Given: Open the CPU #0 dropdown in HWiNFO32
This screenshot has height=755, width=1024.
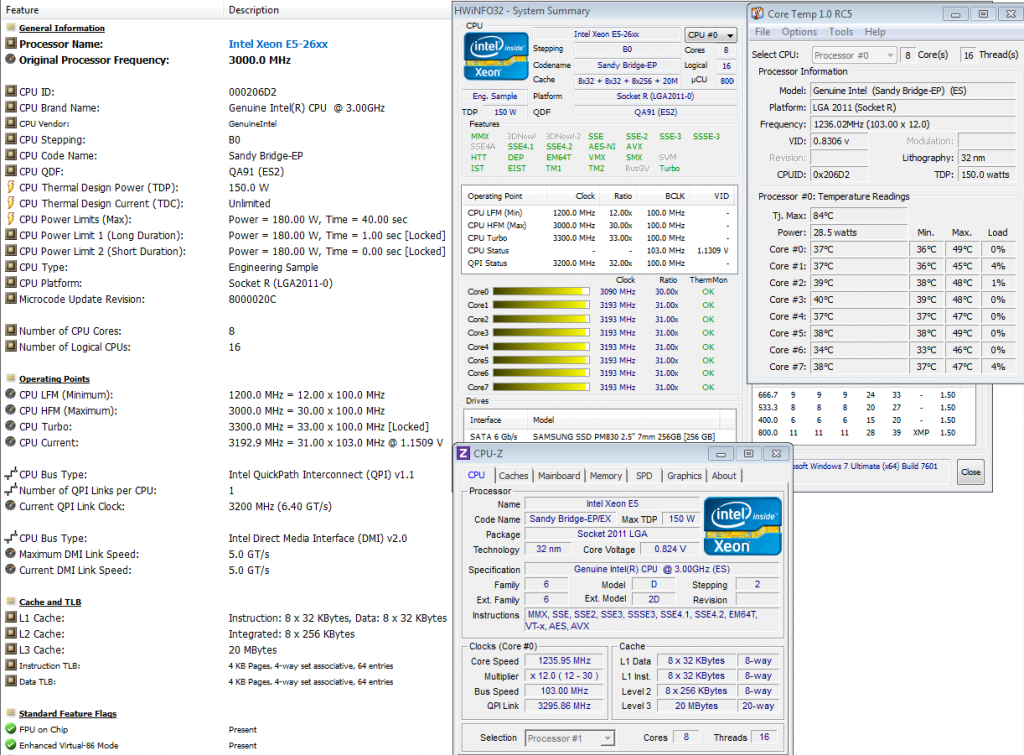Looking at the screenshot, I should click(x=711, y=34).
